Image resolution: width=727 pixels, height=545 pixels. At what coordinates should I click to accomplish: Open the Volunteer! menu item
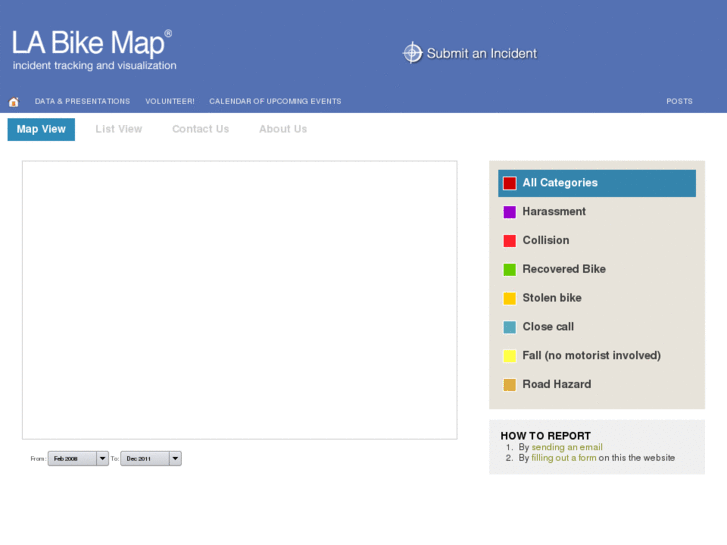click(x=170, y=101)
